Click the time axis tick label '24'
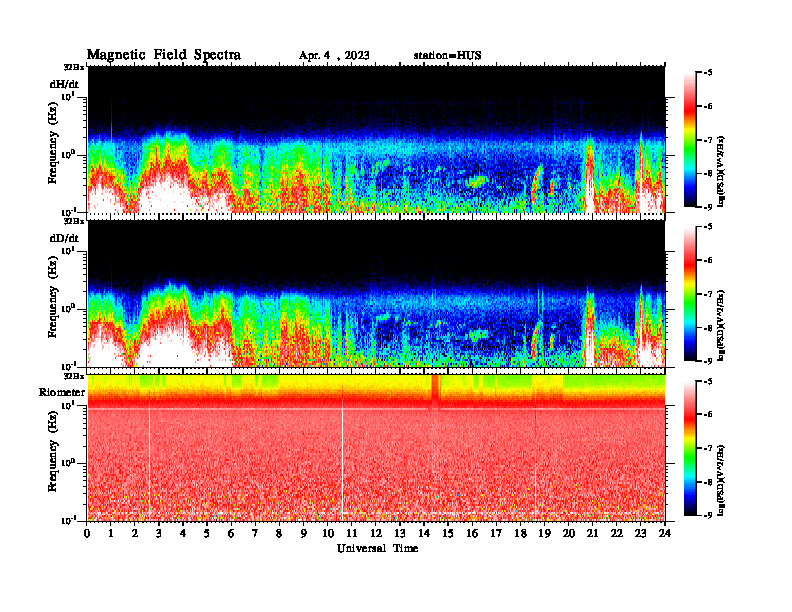Image resolution: width=792 pixels, height=612 pixels. pyautogui.click(x=665, y=534)
